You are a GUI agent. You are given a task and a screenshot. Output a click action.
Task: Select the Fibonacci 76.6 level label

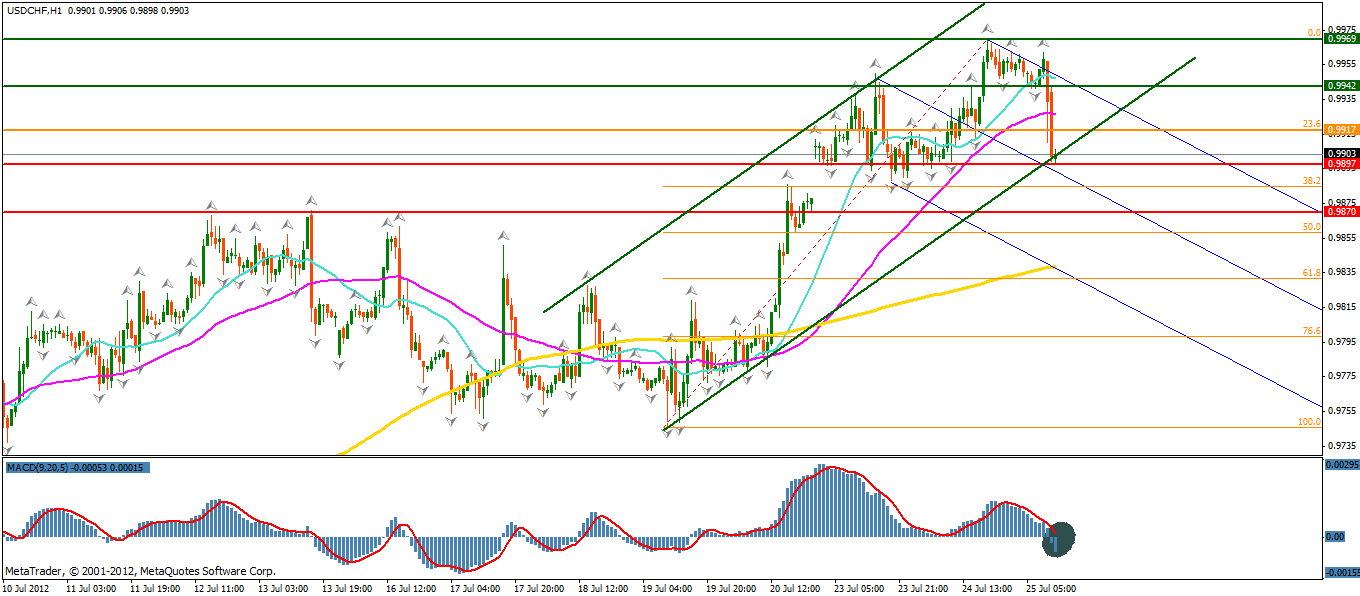click(1311, 331)
